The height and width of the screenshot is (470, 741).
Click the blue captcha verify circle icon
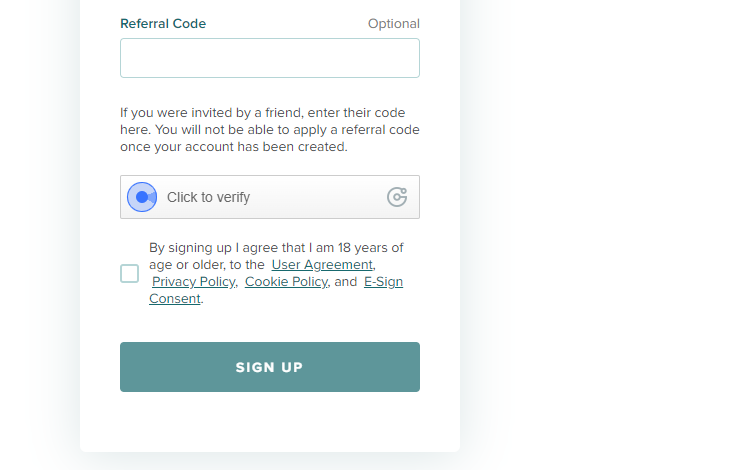coord(142,197)
